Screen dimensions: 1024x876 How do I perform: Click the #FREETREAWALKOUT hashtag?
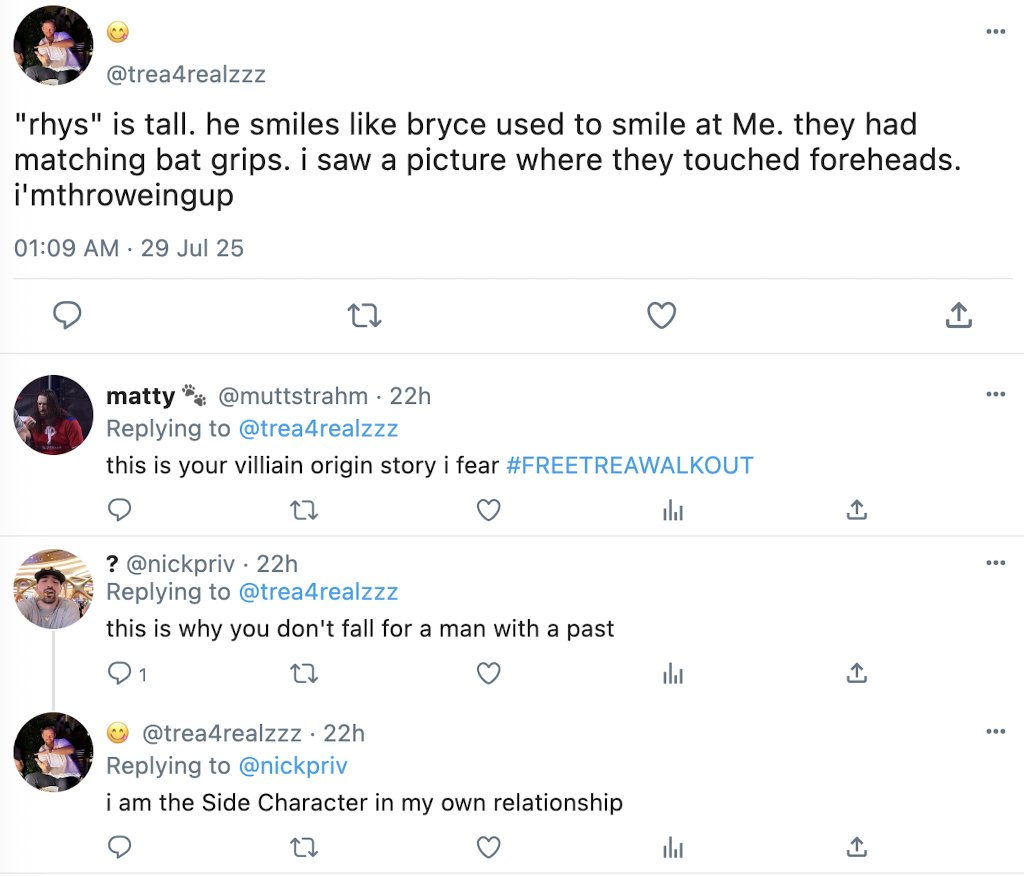630,466
